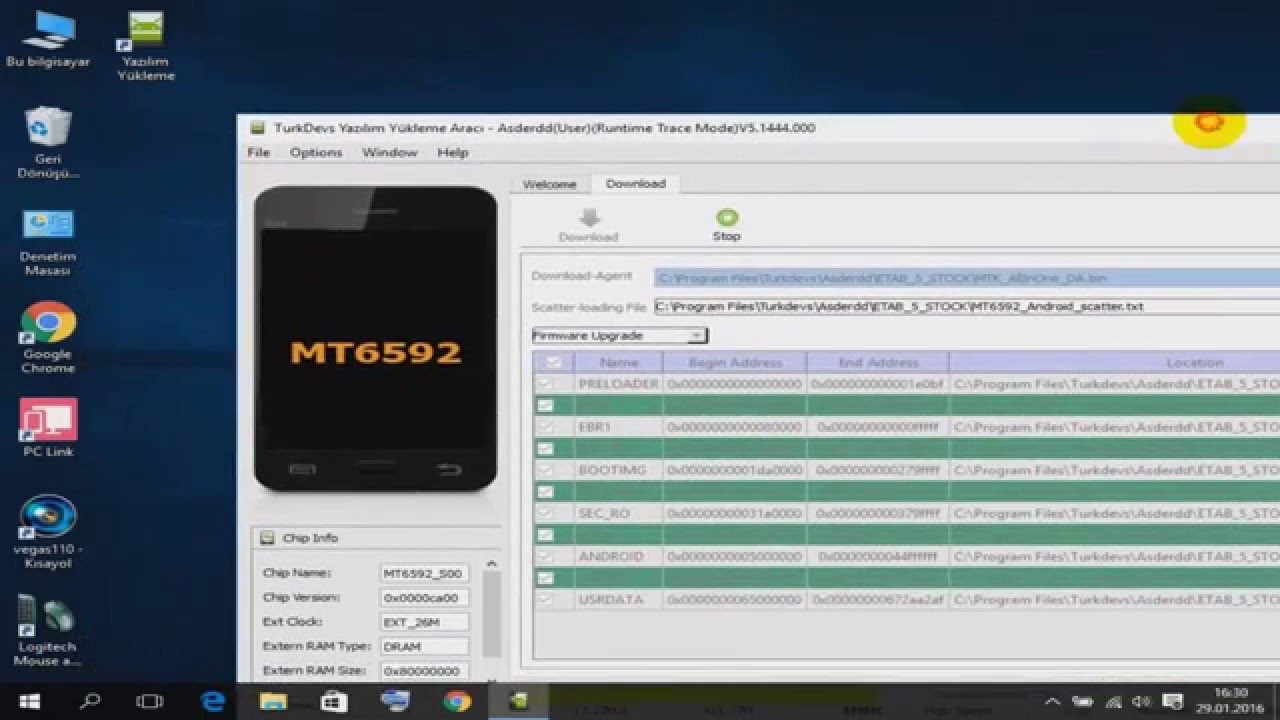Select the Download tab

pyautogui.click(x=636, y=183)
